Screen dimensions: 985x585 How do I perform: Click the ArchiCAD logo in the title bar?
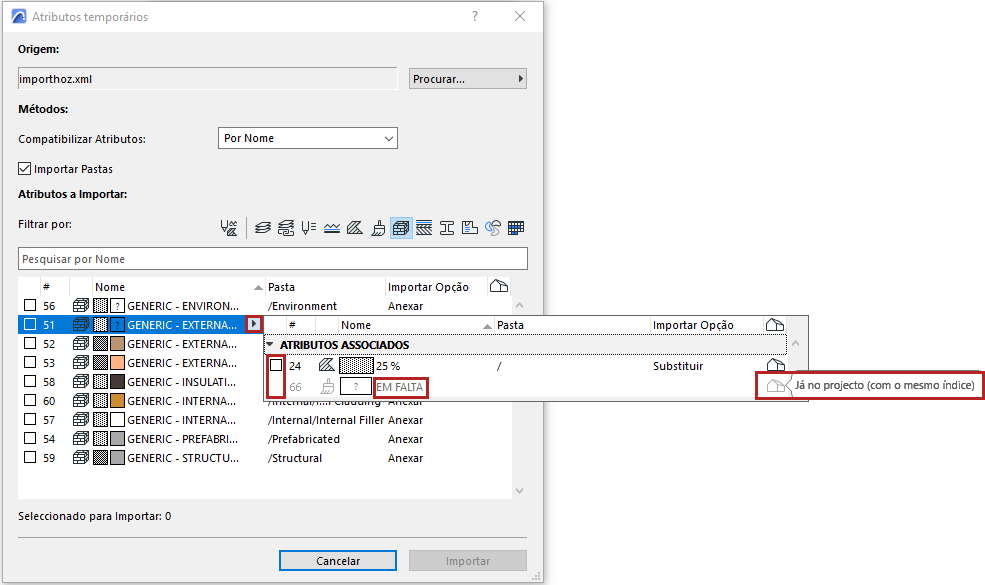pos(19,16)
